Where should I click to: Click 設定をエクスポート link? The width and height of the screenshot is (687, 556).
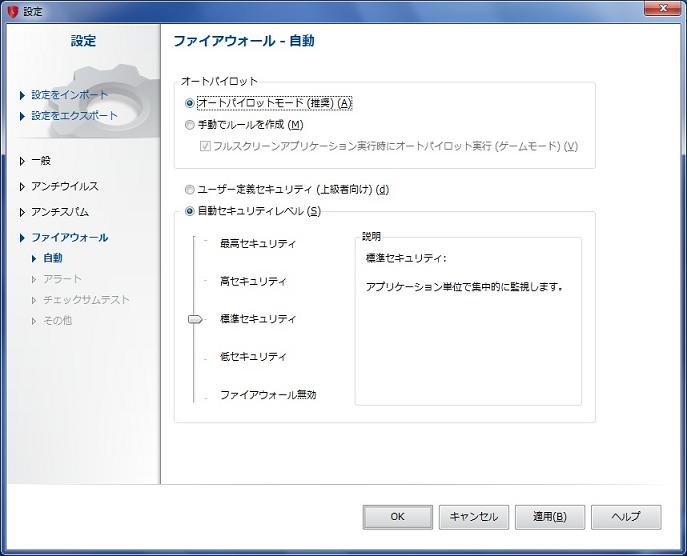[x=74, y=116]
